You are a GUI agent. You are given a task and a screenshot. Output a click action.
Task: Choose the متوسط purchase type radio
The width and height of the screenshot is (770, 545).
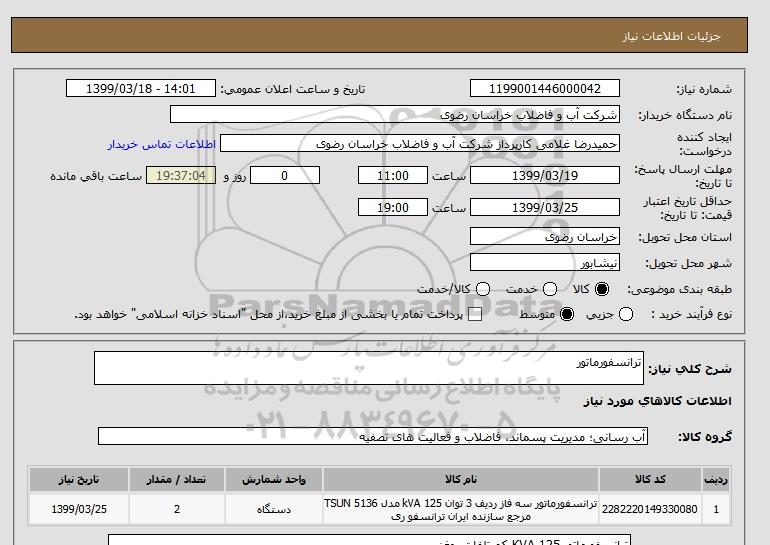567,314
